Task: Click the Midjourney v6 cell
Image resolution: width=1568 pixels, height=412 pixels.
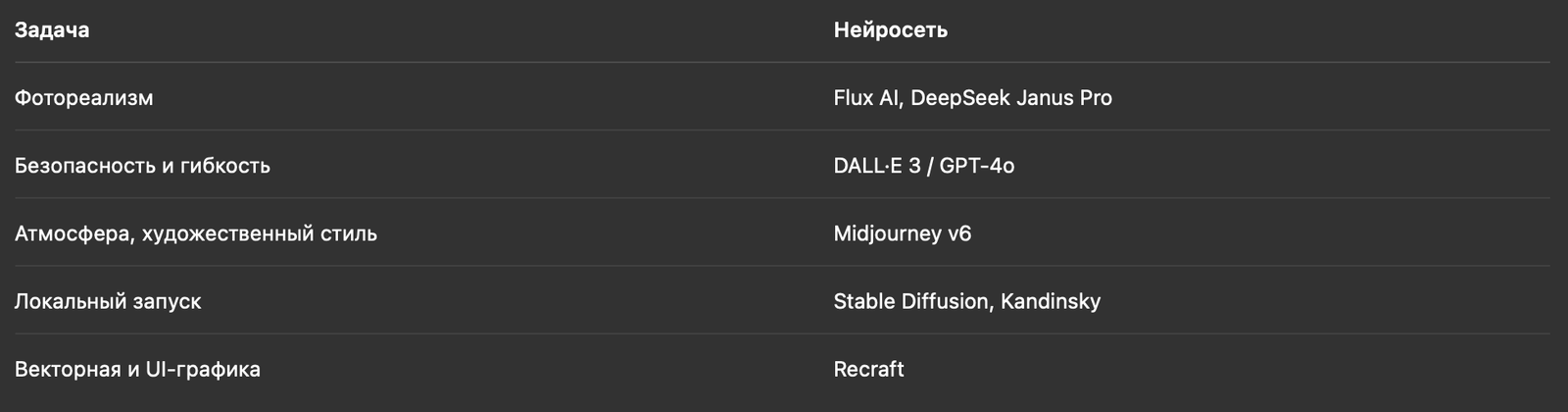Action: (x=903, y=233)
